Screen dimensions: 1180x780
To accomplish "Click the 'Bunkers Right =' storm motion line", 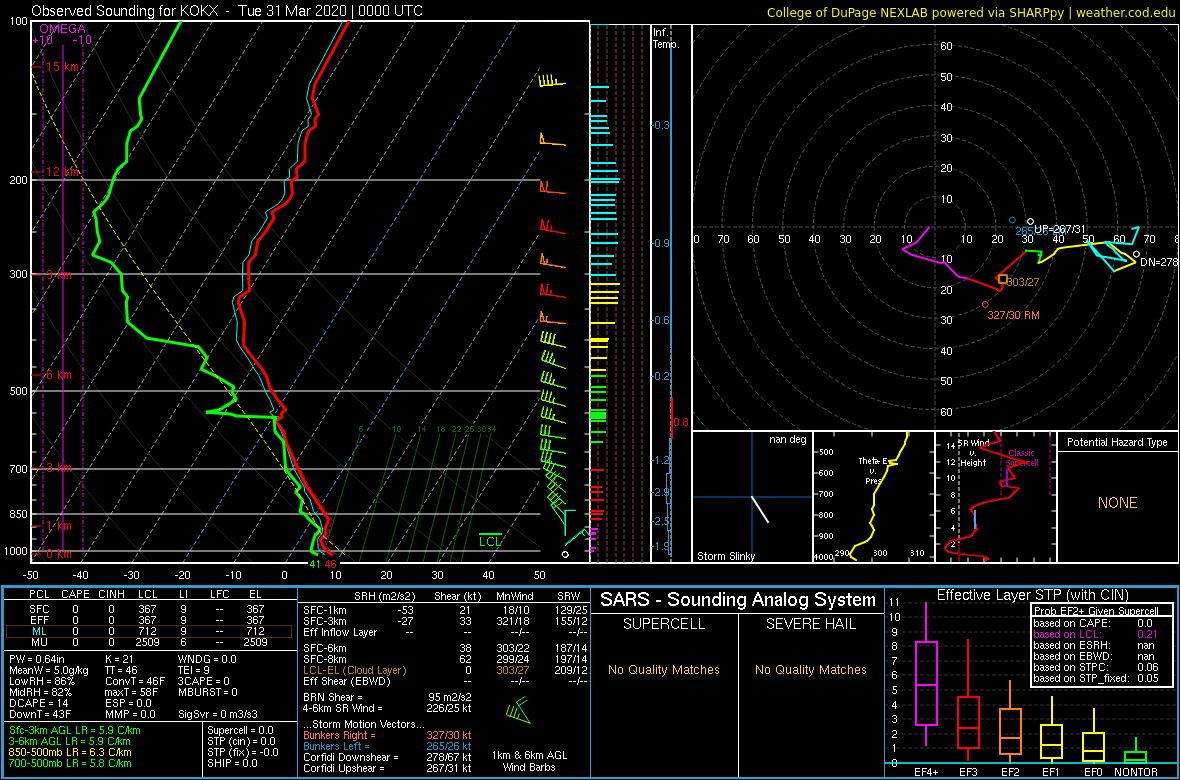I will [388, 736].
